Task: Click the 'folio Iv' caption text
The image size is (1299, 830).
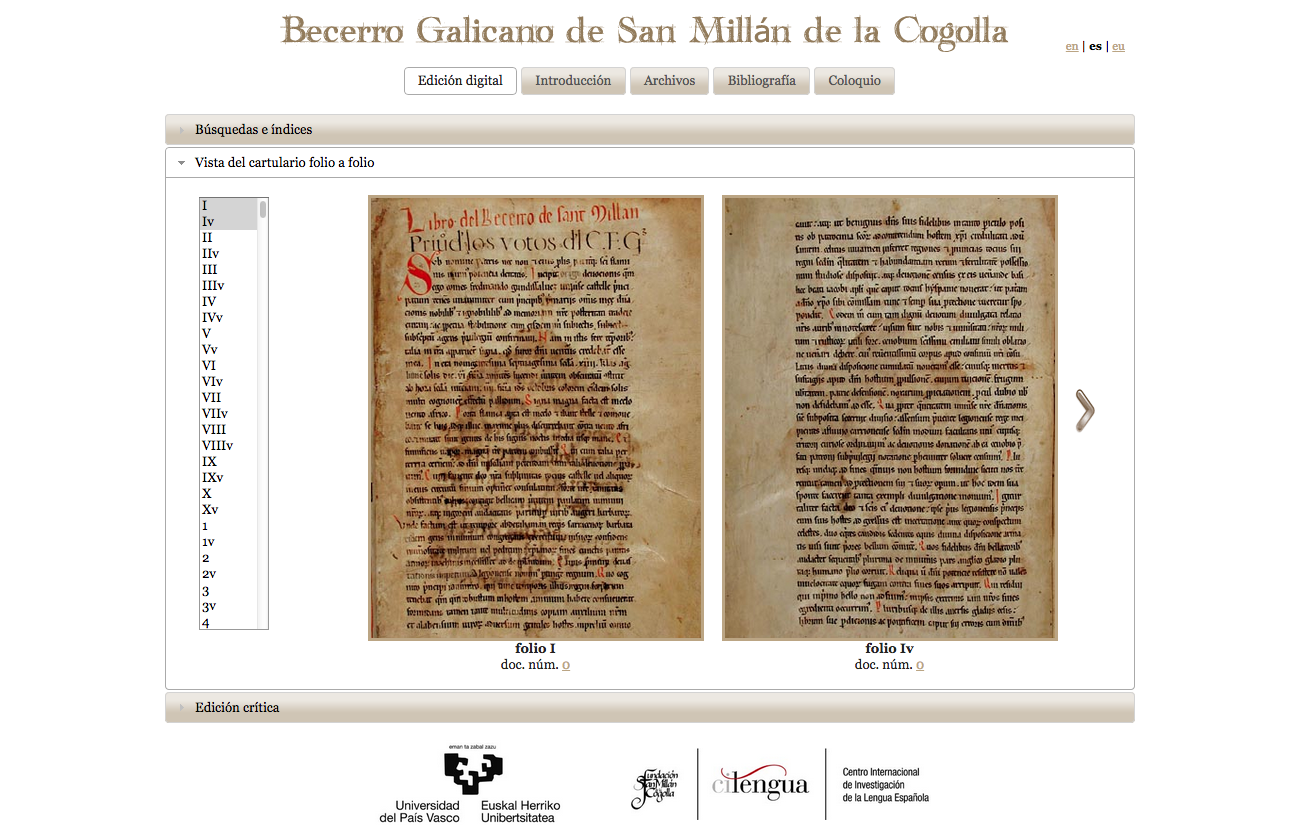Action: pos(889,649)
